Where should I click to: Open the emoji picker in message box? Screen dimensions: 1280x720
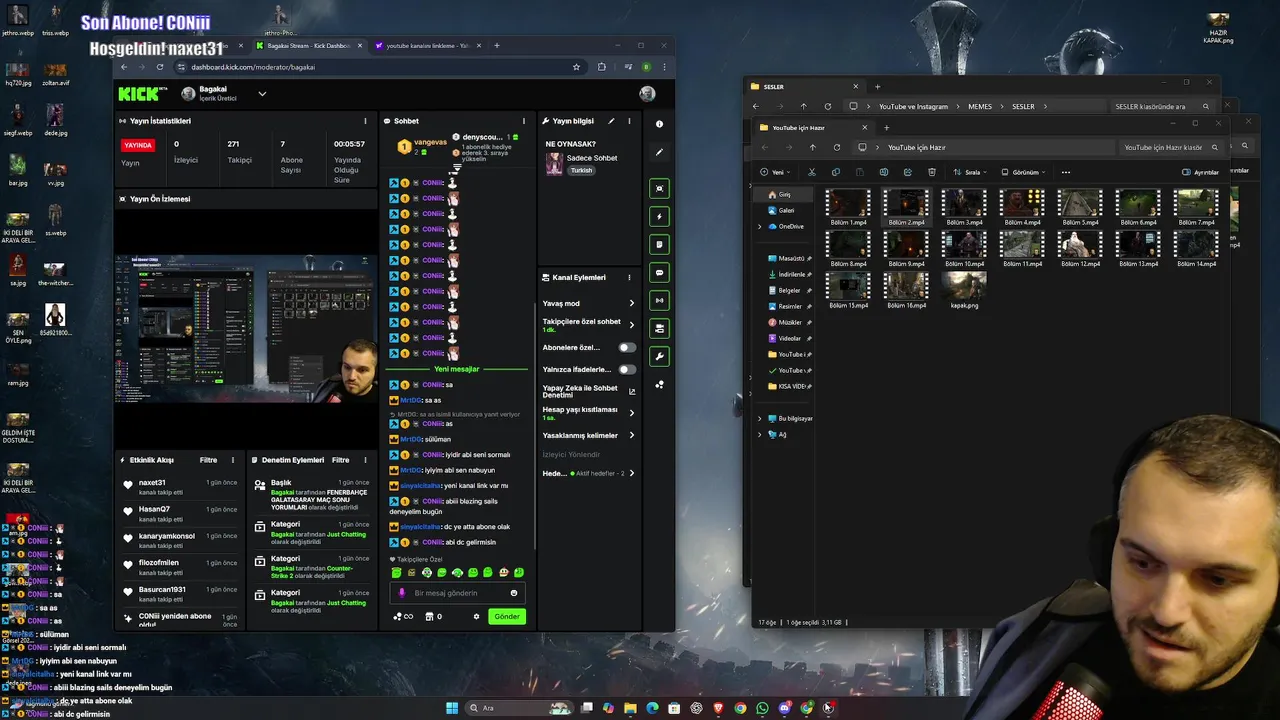pos(514,593)
